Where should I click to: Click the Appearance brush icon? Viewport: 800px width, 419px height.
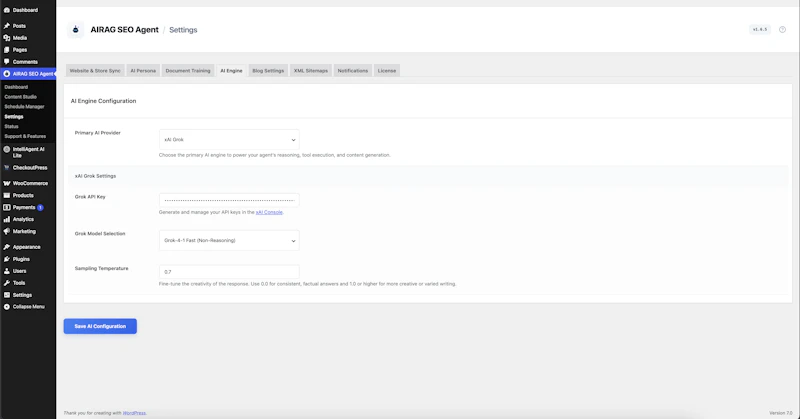coord(7,247)
